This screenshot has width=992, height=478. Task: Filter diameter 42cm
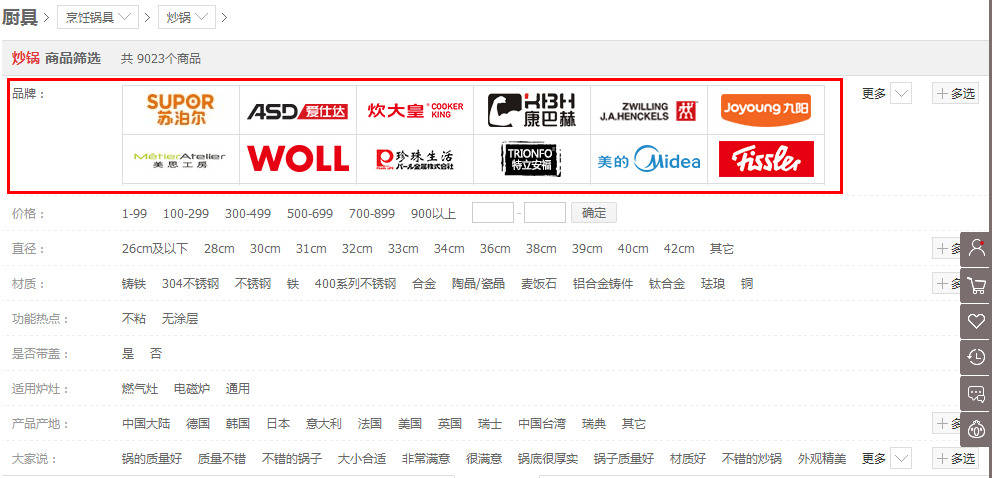pyautogui.click(x=679, y=248)
